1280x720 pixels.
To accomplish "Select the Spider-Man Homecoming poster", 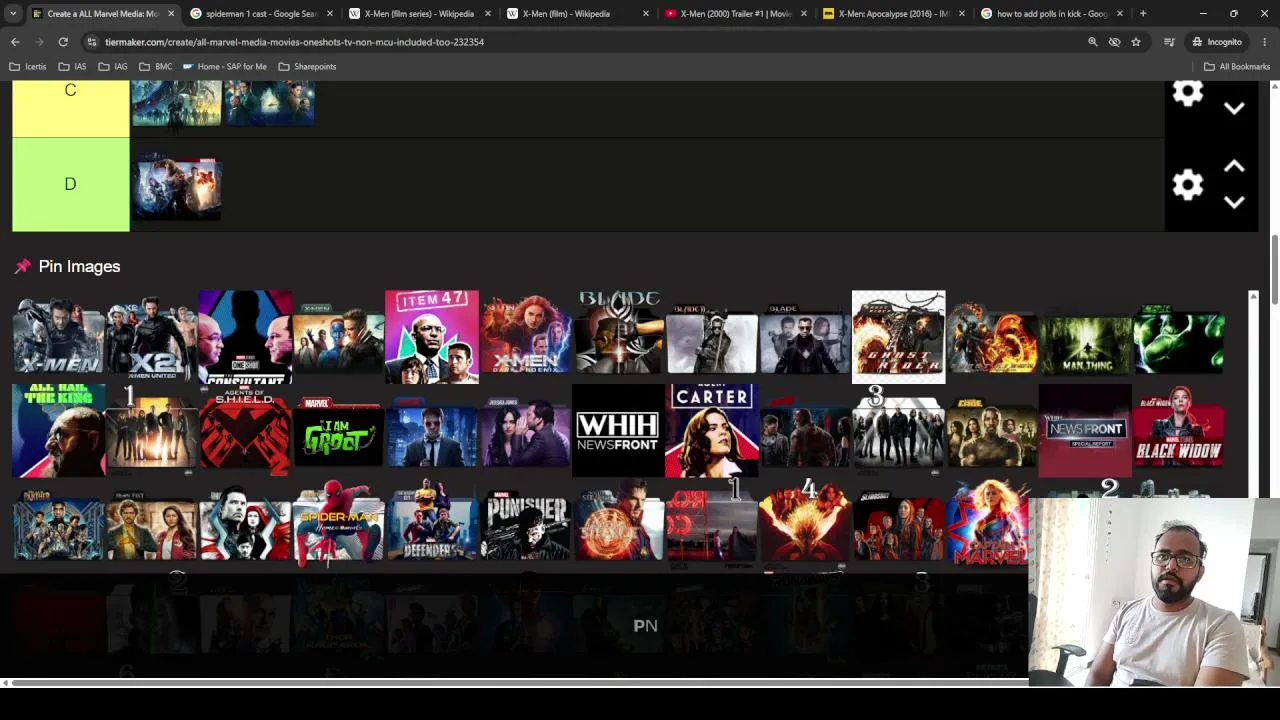I will click(338, 523).
